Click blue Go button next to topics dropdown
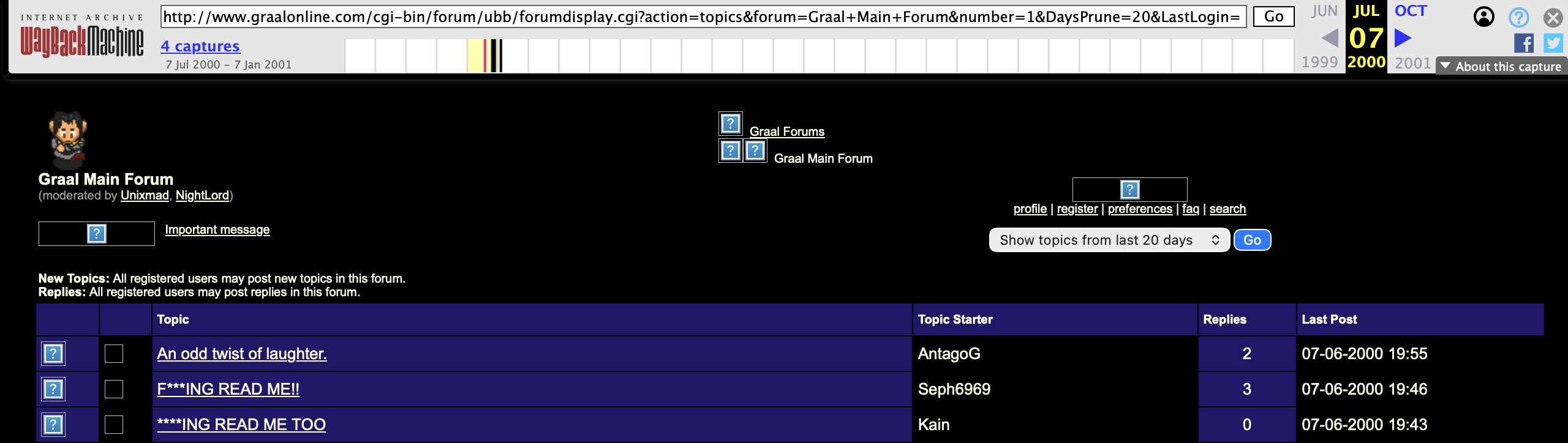1568x443 pixels. [1252, 240]
